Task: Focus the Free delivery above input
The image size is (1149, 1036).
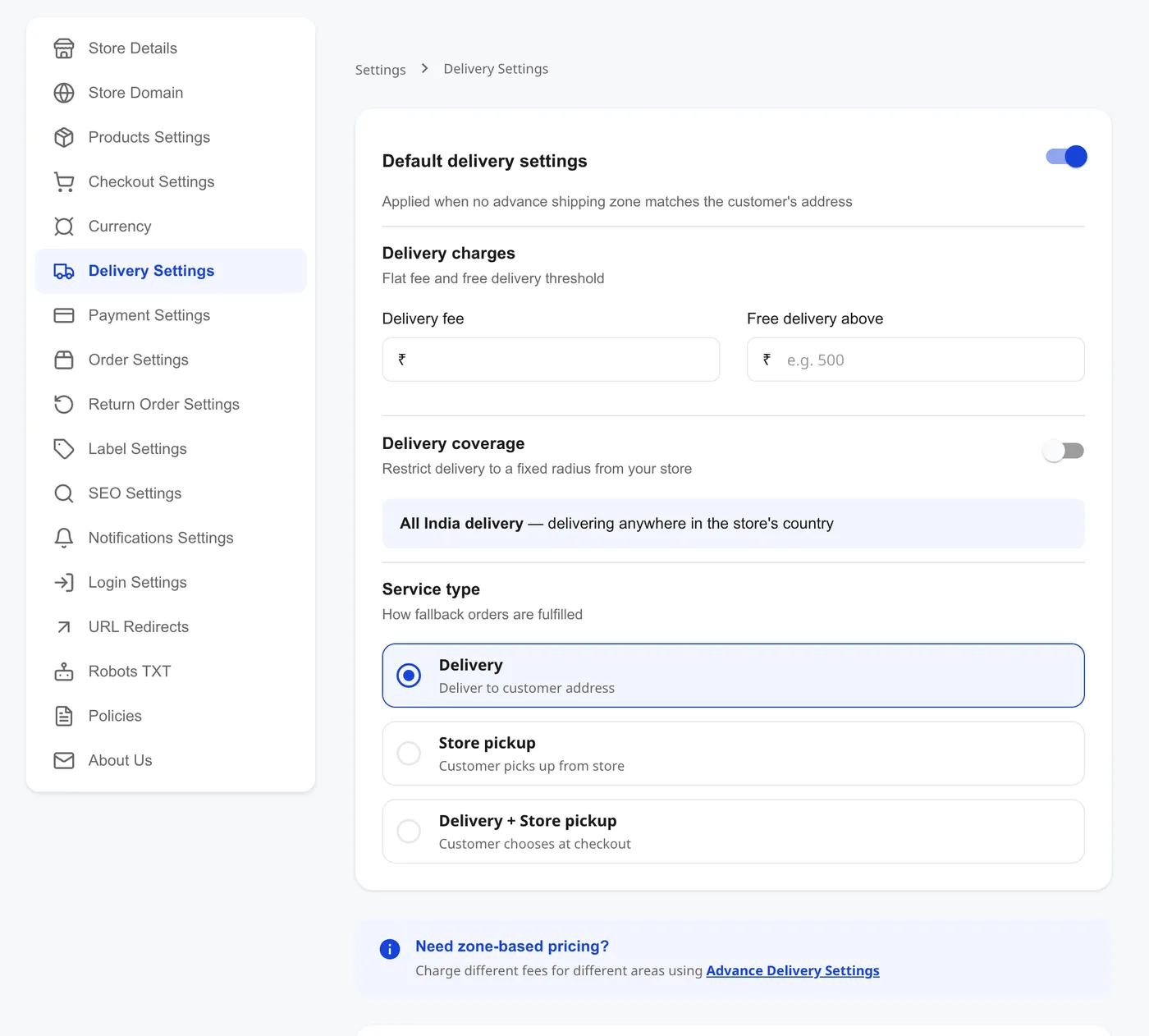Action: pyautogui.click(x=916, y=360)
